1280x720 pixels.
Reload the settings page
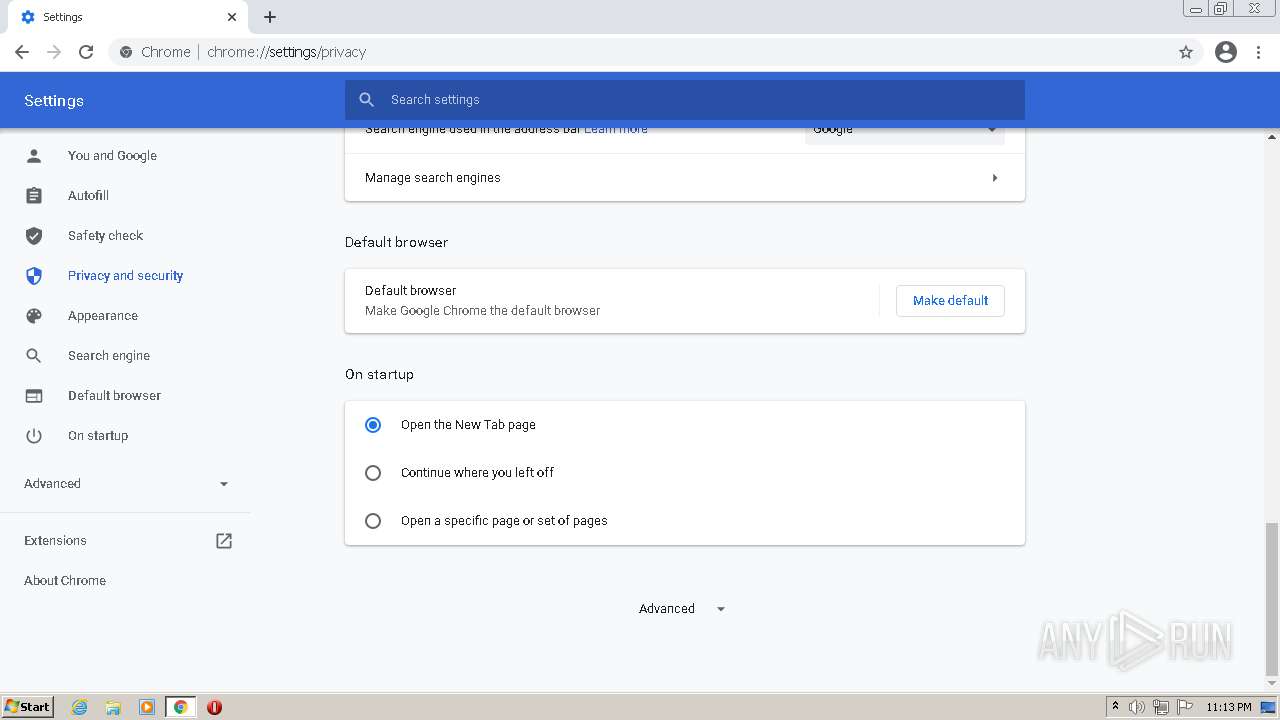coord(86,52)
